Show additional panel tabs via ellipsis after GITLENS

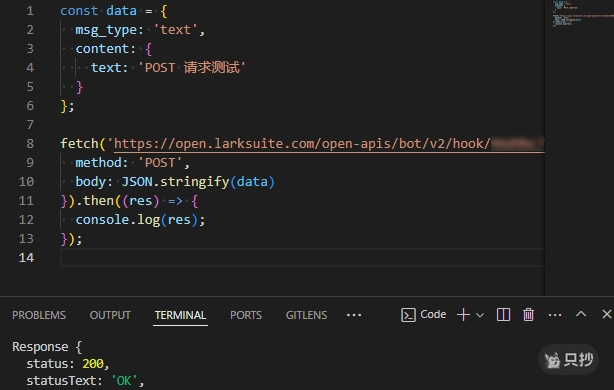point(354,315)
